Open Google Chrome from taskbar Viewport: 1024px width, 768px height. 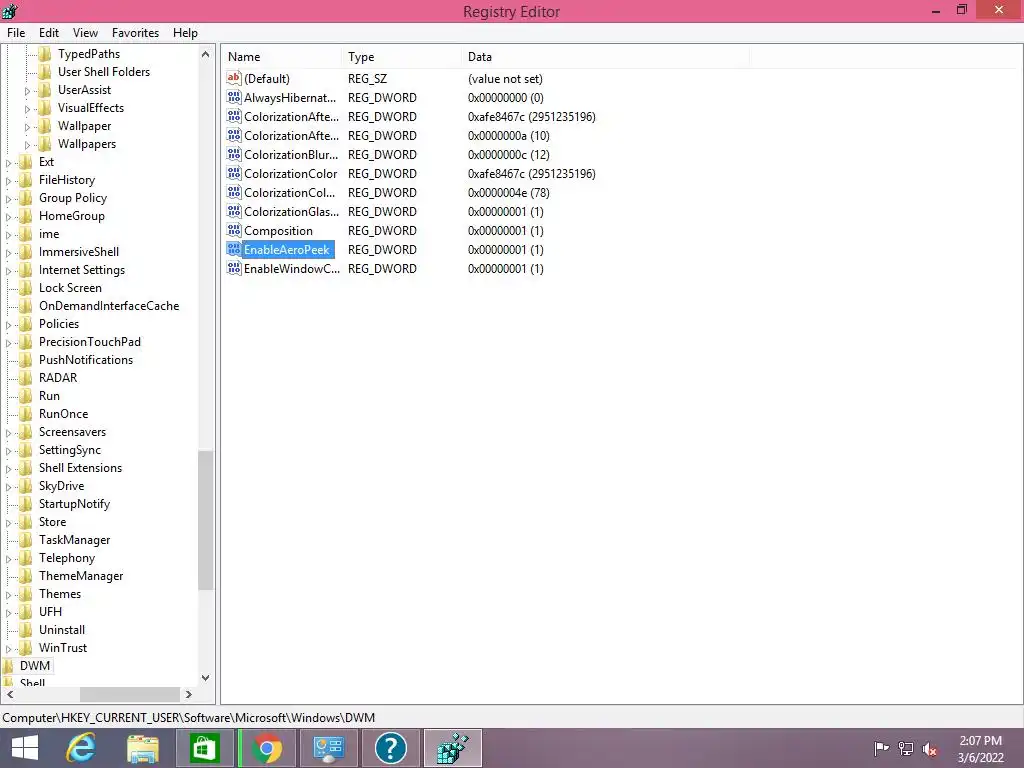(x=267, y=748)
